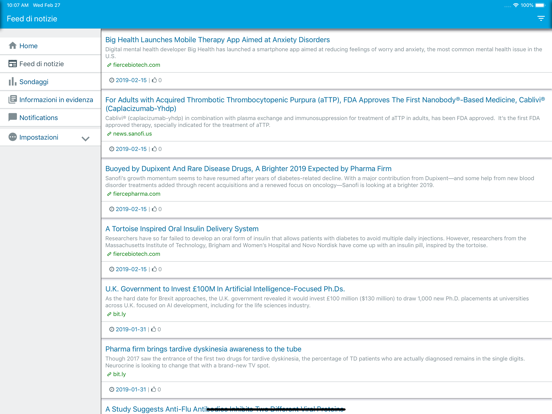The image size is (552, 414).
Task: Click the Big Health article summary text
Action: (324, 53)
